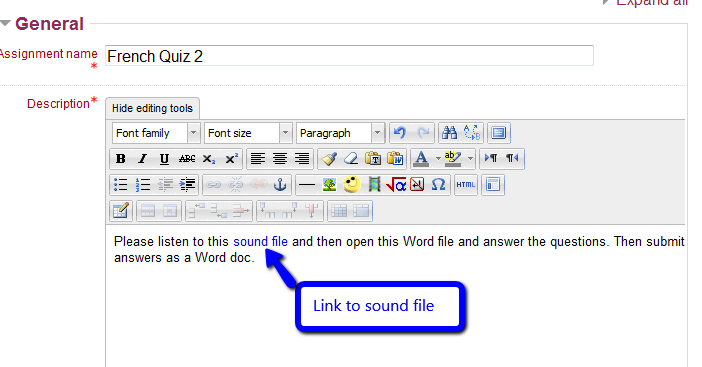Open the Font size dropdown

[x=248, y=133]
